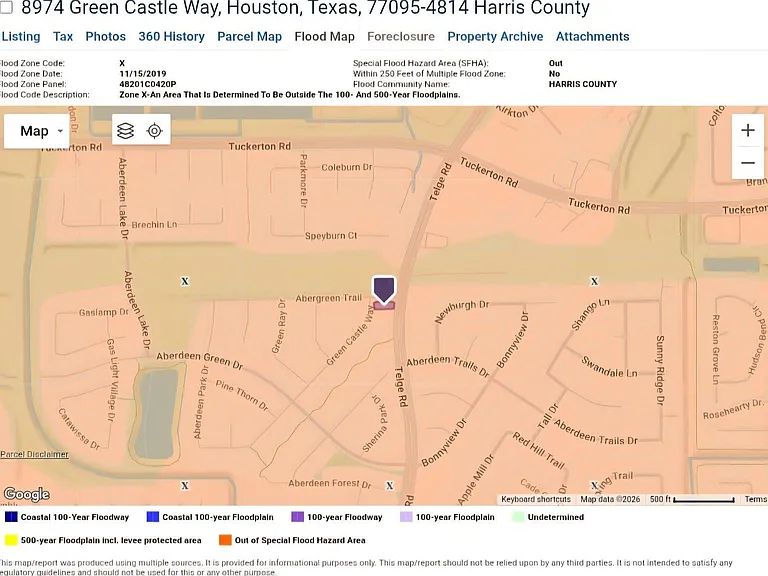
Task: Click the orange Out of Special Flood Hazard swatch
Action: [225, 540]
